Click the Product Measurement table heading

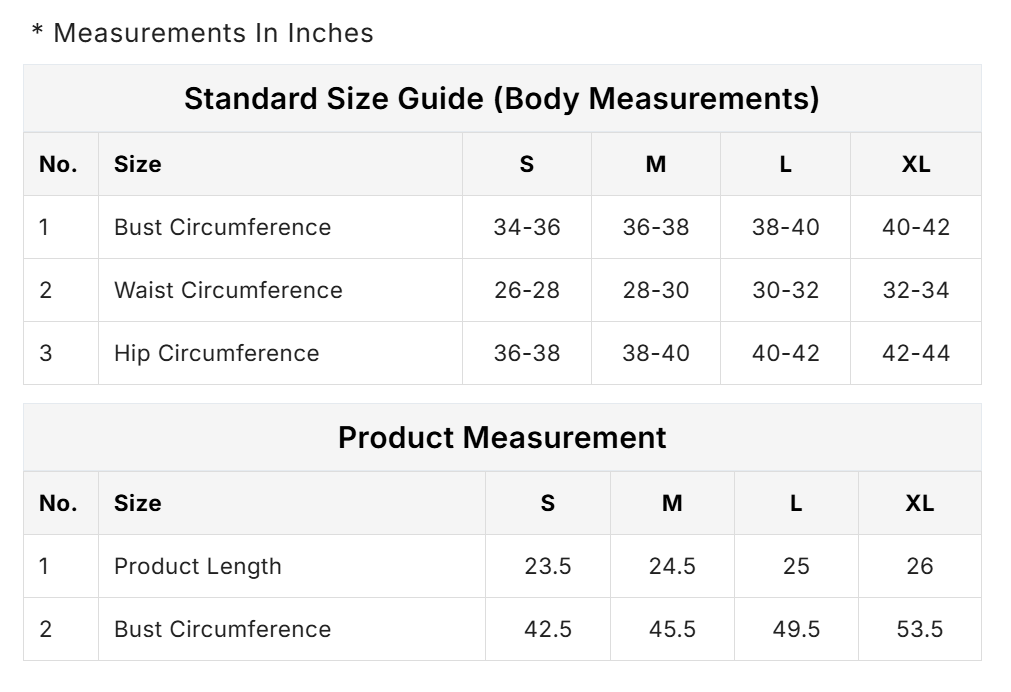502,438
